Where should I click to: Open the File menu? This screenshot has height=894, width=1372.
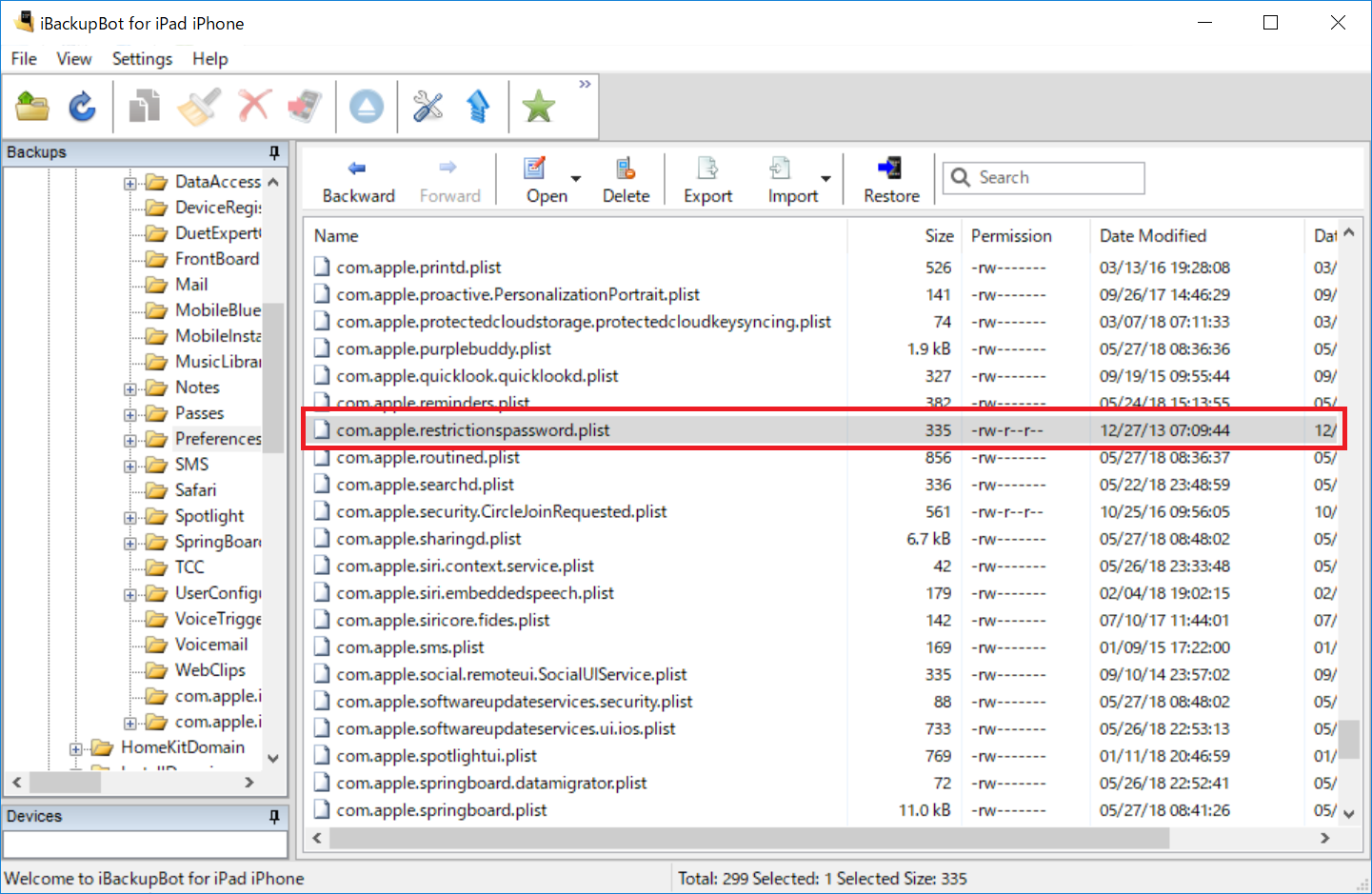24,59
